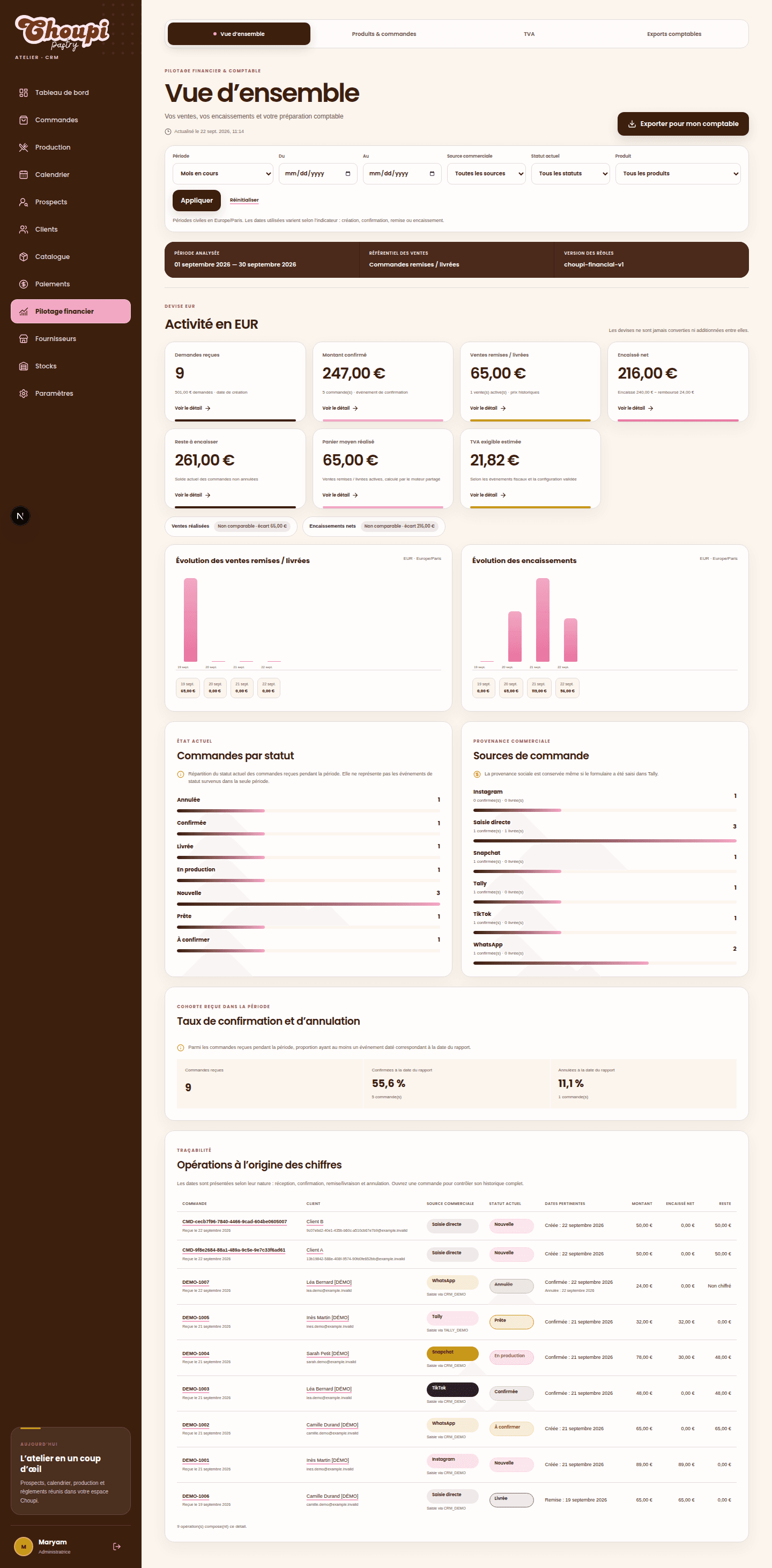Screen dimensions: 772x1568
Task: Open Paramètres gear icon
Action: tap(23, 394)
